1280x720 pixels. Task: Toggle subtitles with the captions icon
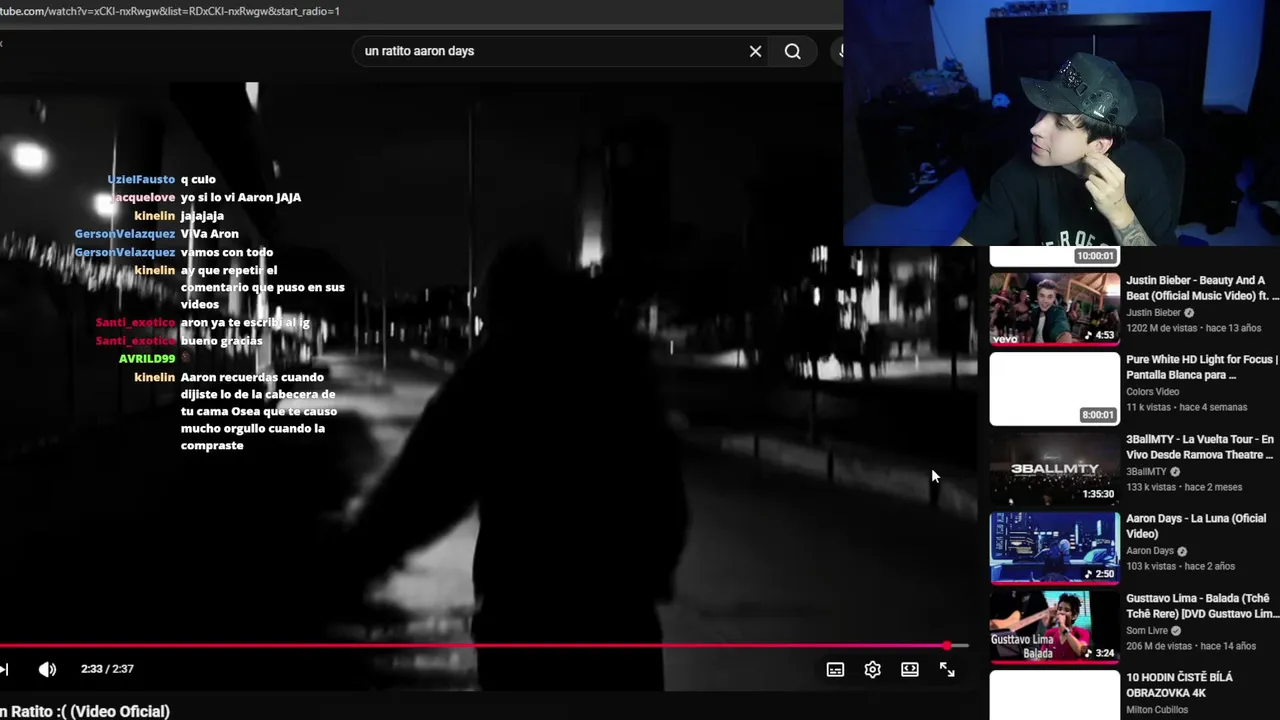[x=835, y=670]
